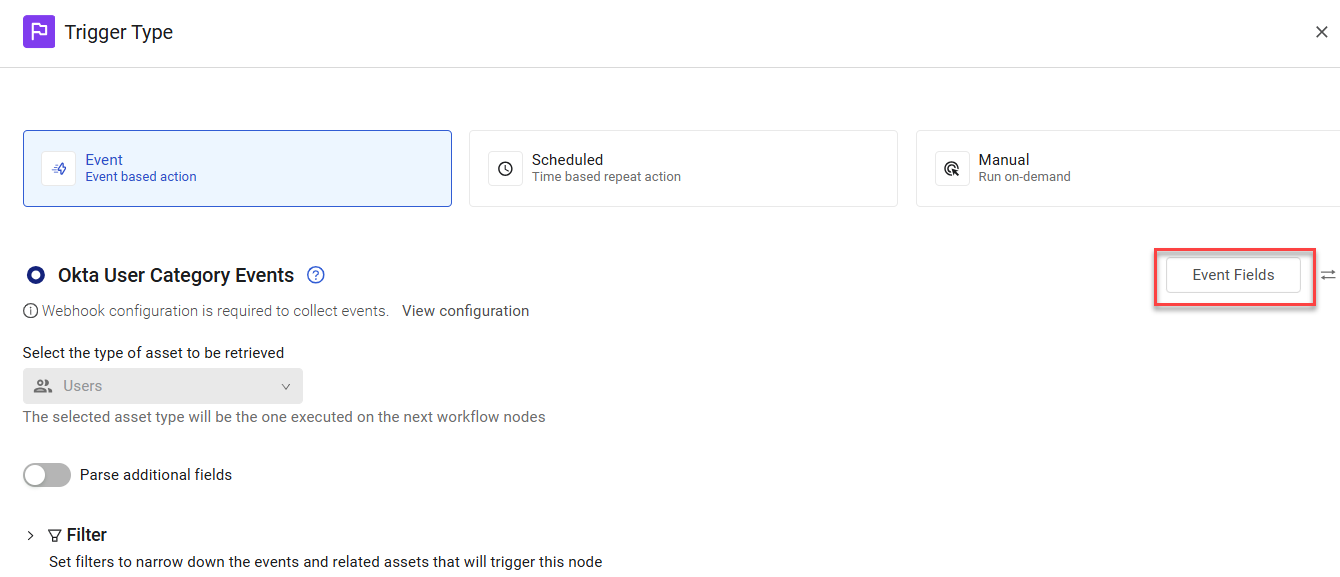Viewport: 1340px width, 577px height.
Task: Click the Users people icon in dropdown
Action: pos(43,386)
